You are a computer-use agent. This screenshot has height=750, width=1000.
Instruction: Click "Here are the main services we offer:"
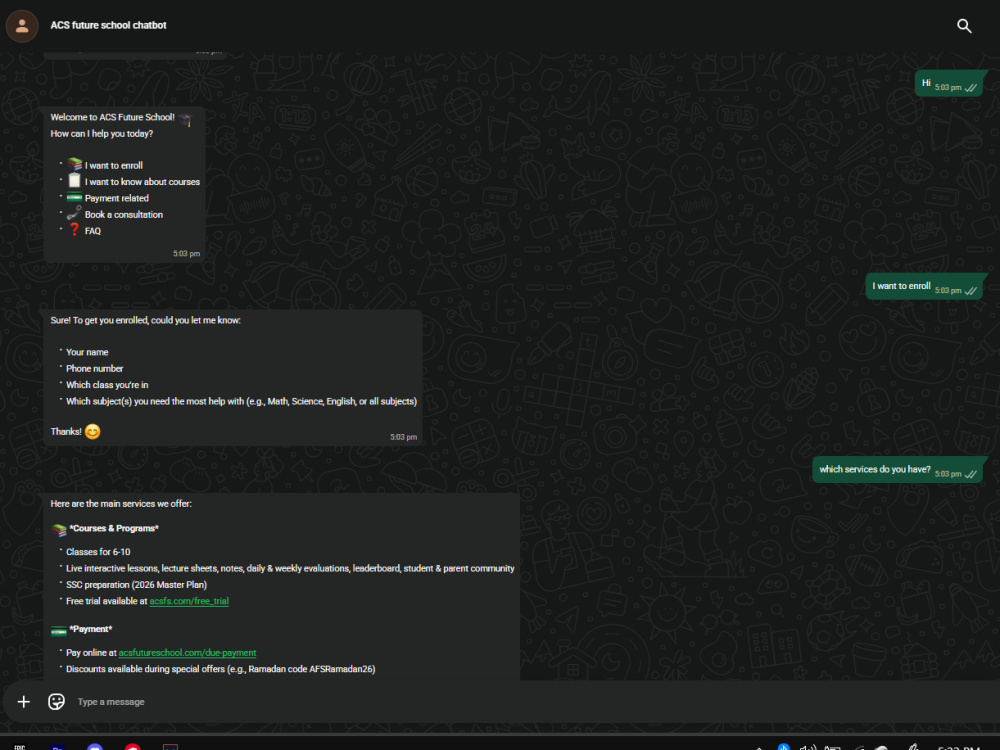(x=121, y=504)
